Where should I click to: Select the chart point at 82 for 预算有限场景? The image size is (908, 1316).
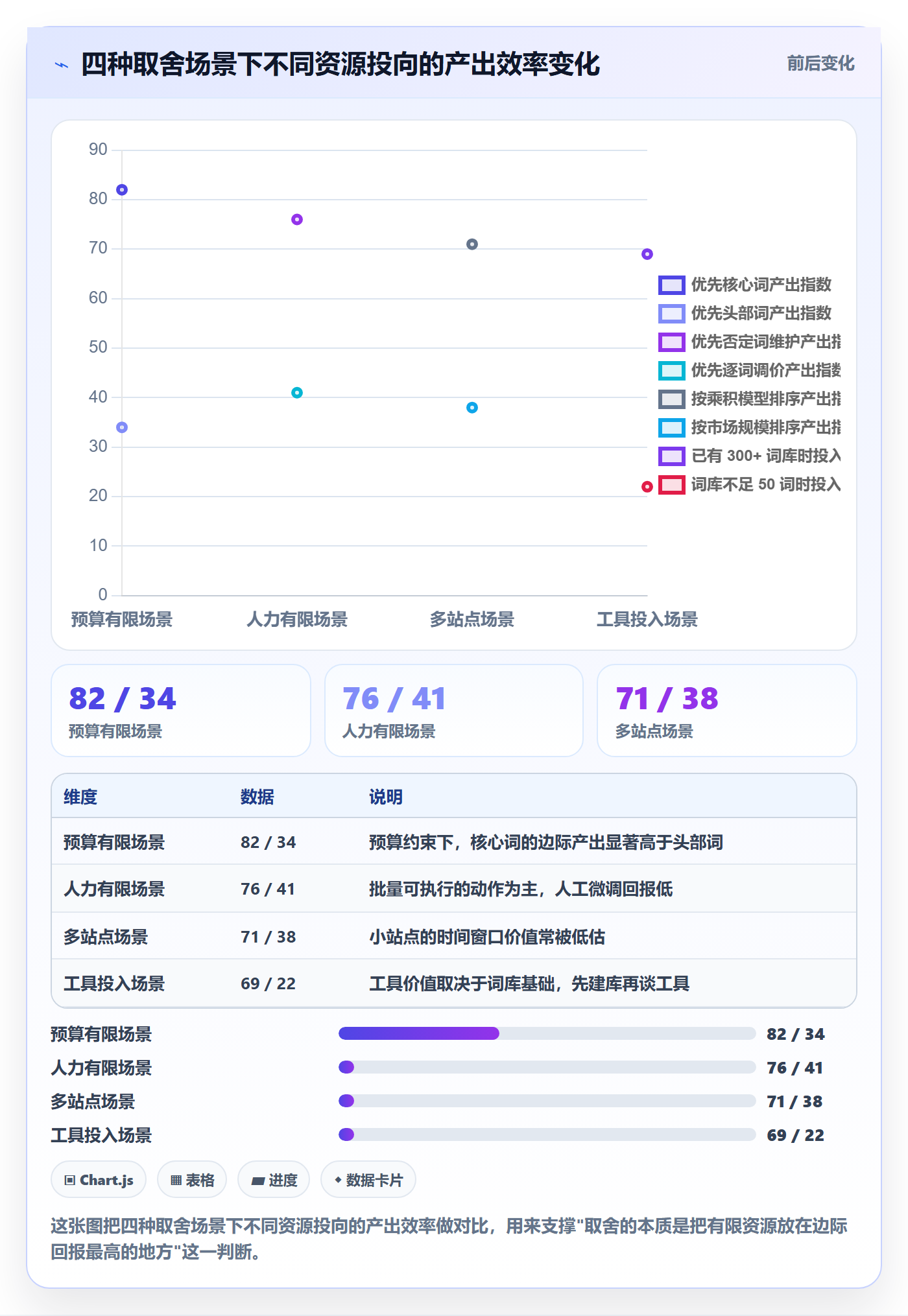click(122, 190)
